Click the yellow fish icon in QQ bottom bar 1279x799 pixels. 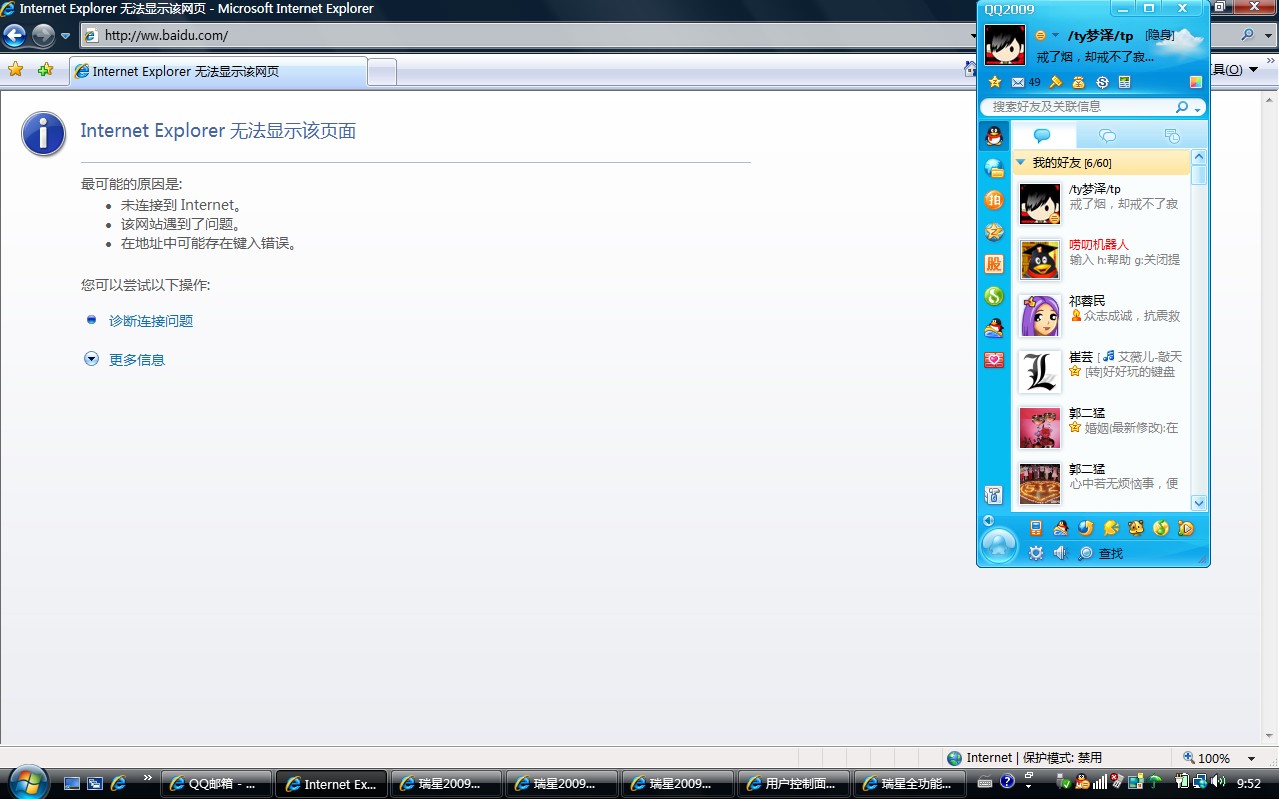(x=1111, y=528)
